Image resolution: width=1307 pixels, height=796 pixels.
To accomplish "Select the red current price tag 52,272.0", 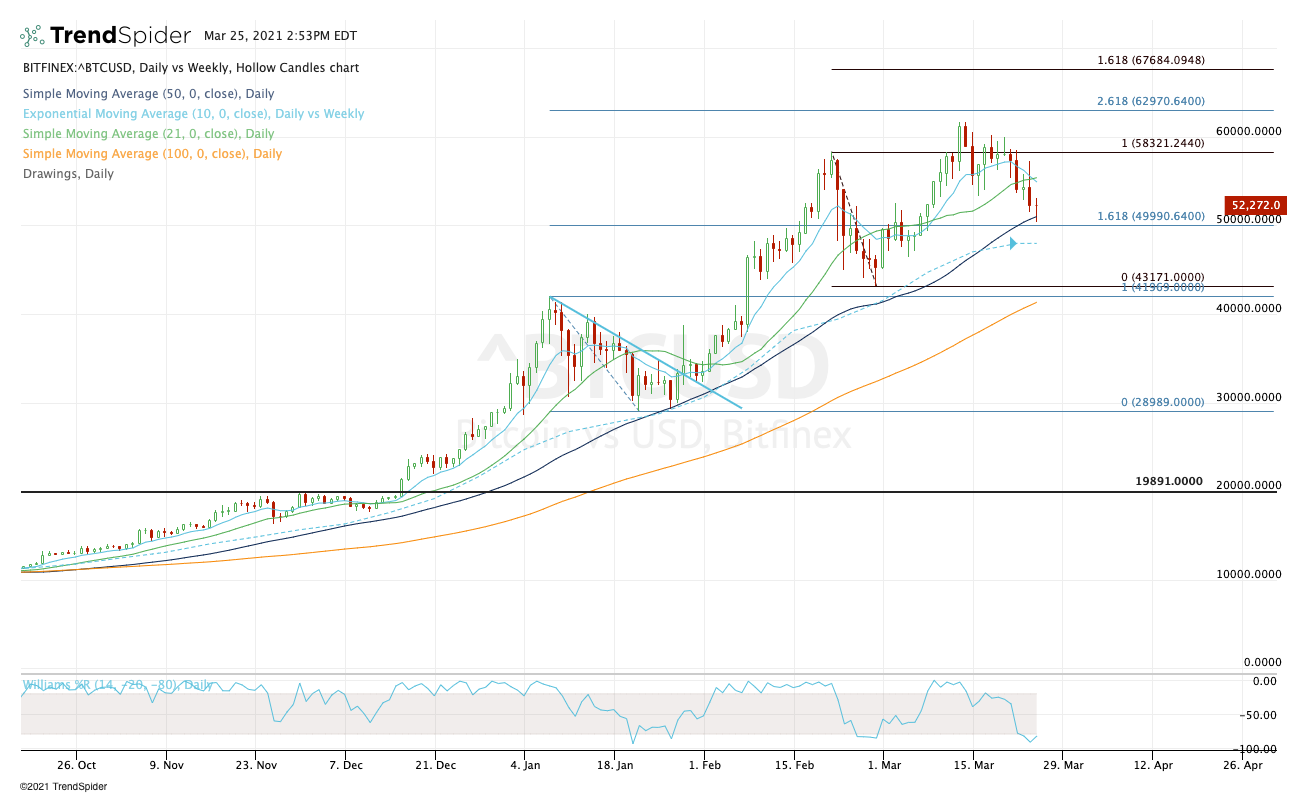I will 1254,206.
